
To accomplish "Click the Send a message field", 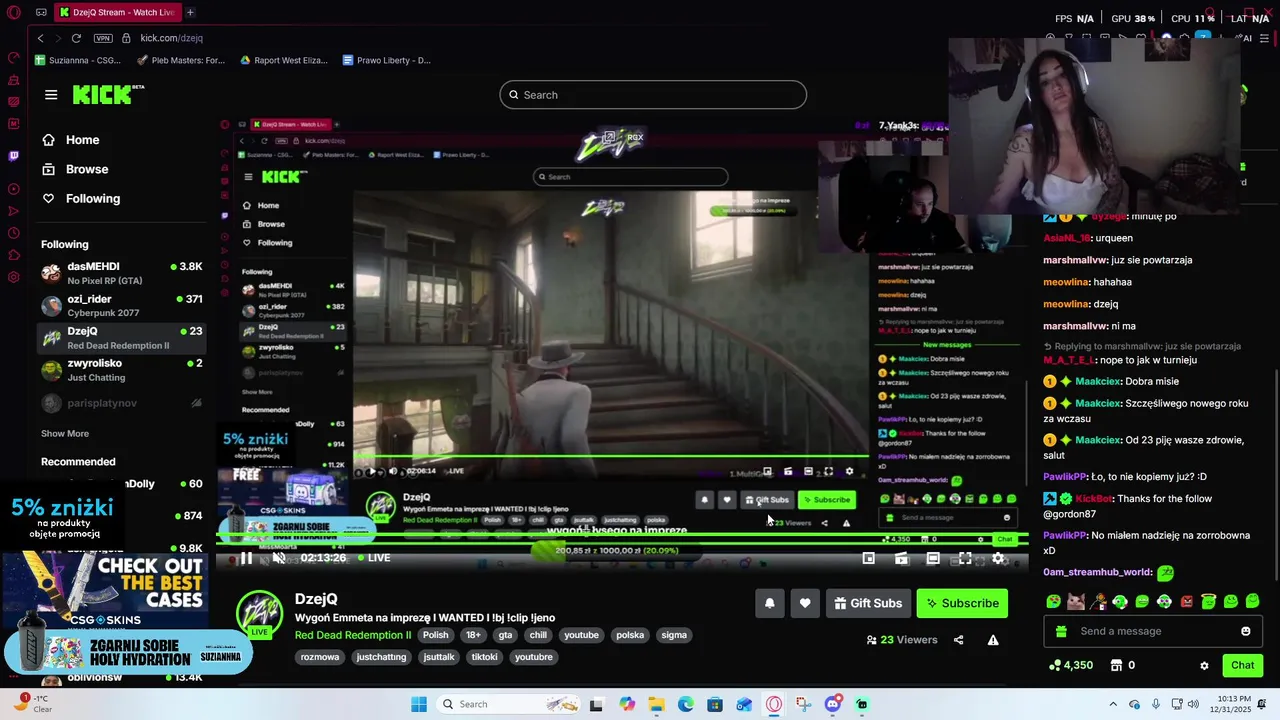I will click(1155, 631).
